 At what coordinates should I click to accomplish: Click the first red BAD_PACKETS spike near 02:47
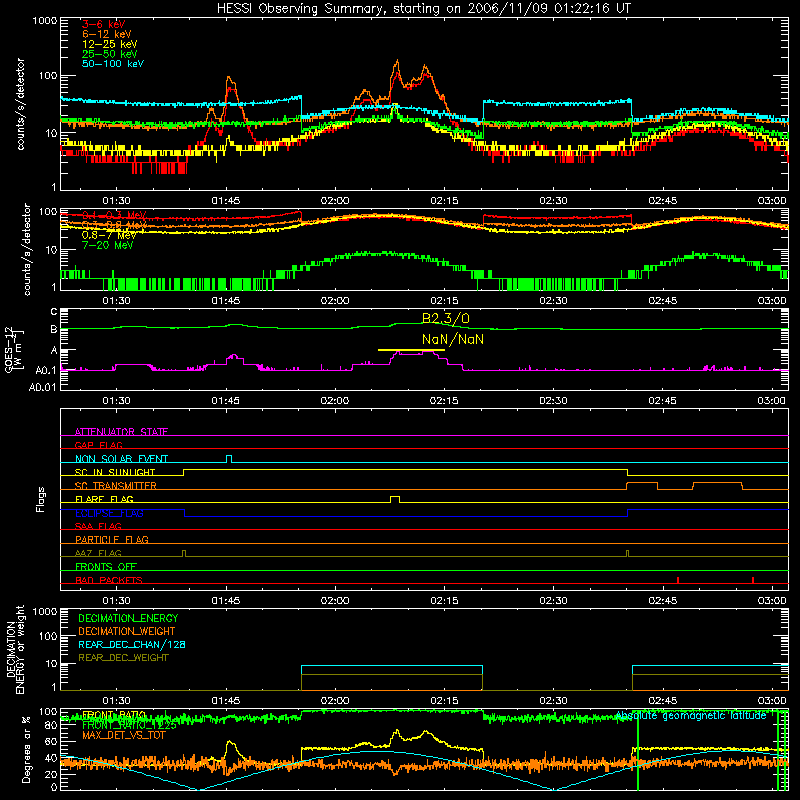pyautogui.click(x=678, y=580)
